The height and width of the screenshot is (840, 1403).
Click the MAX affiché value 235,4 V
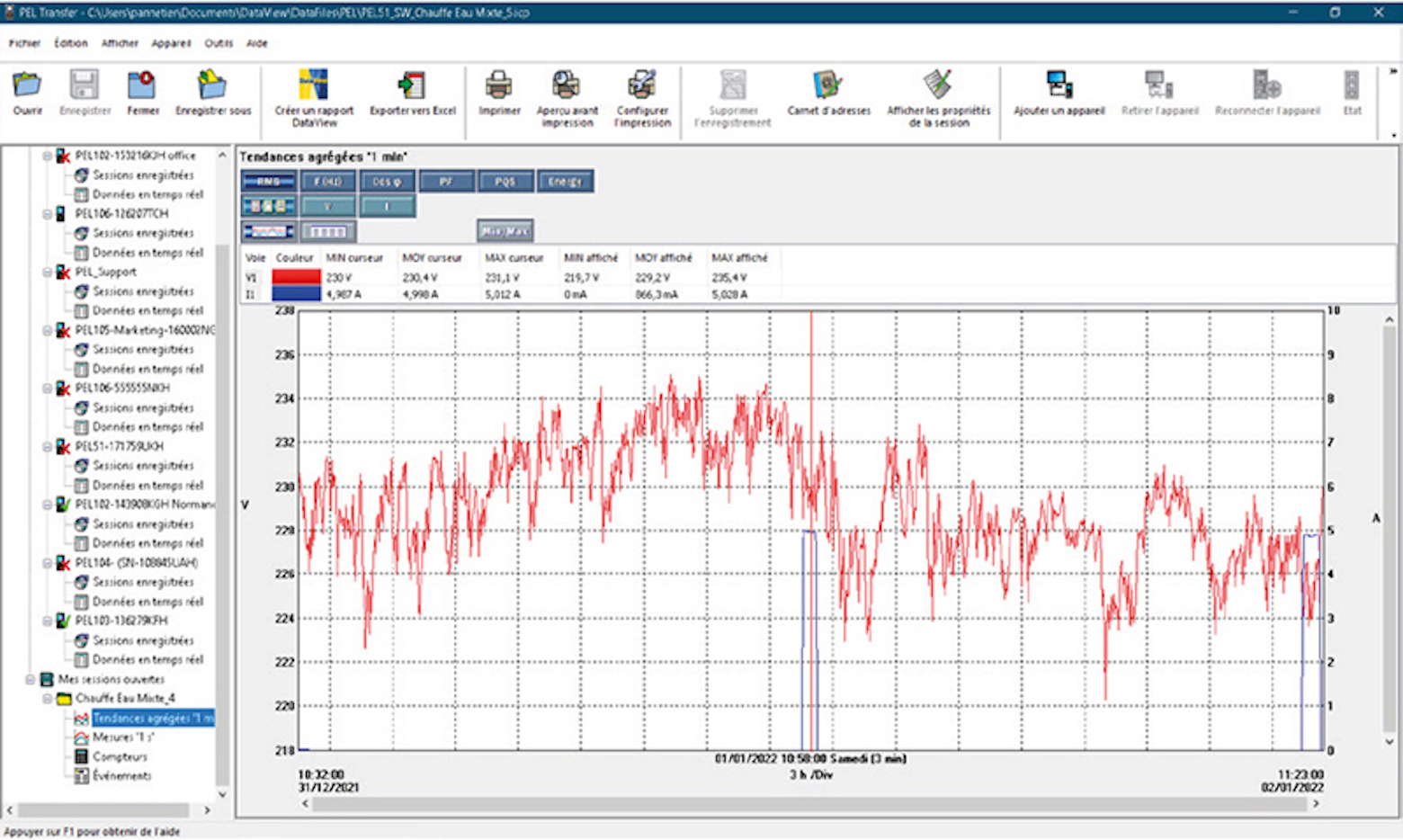coord(729,278)
